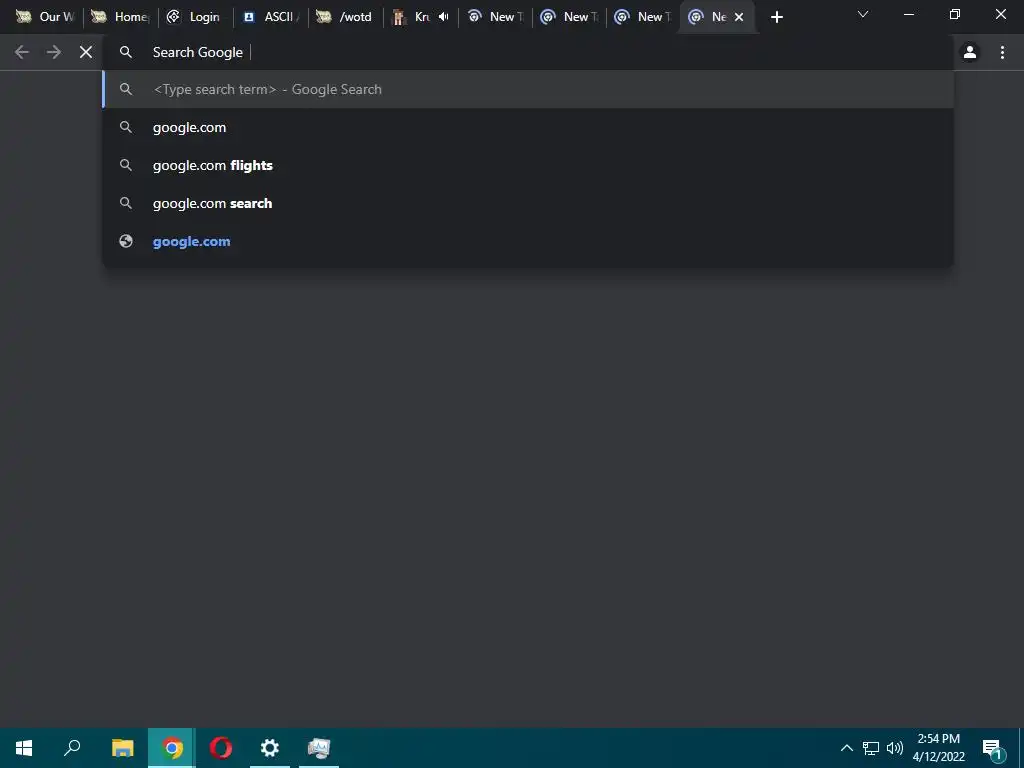
Task: Open Settings gear in the taskbar
Action: 270,748
